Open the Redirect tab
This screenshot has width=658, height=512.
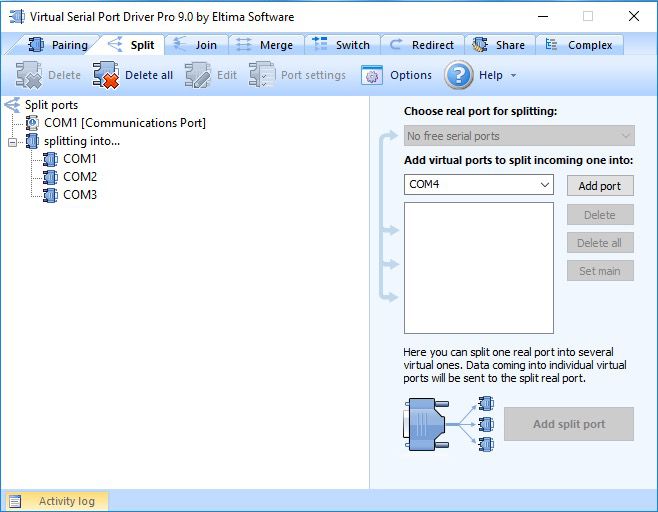point(422,45)
